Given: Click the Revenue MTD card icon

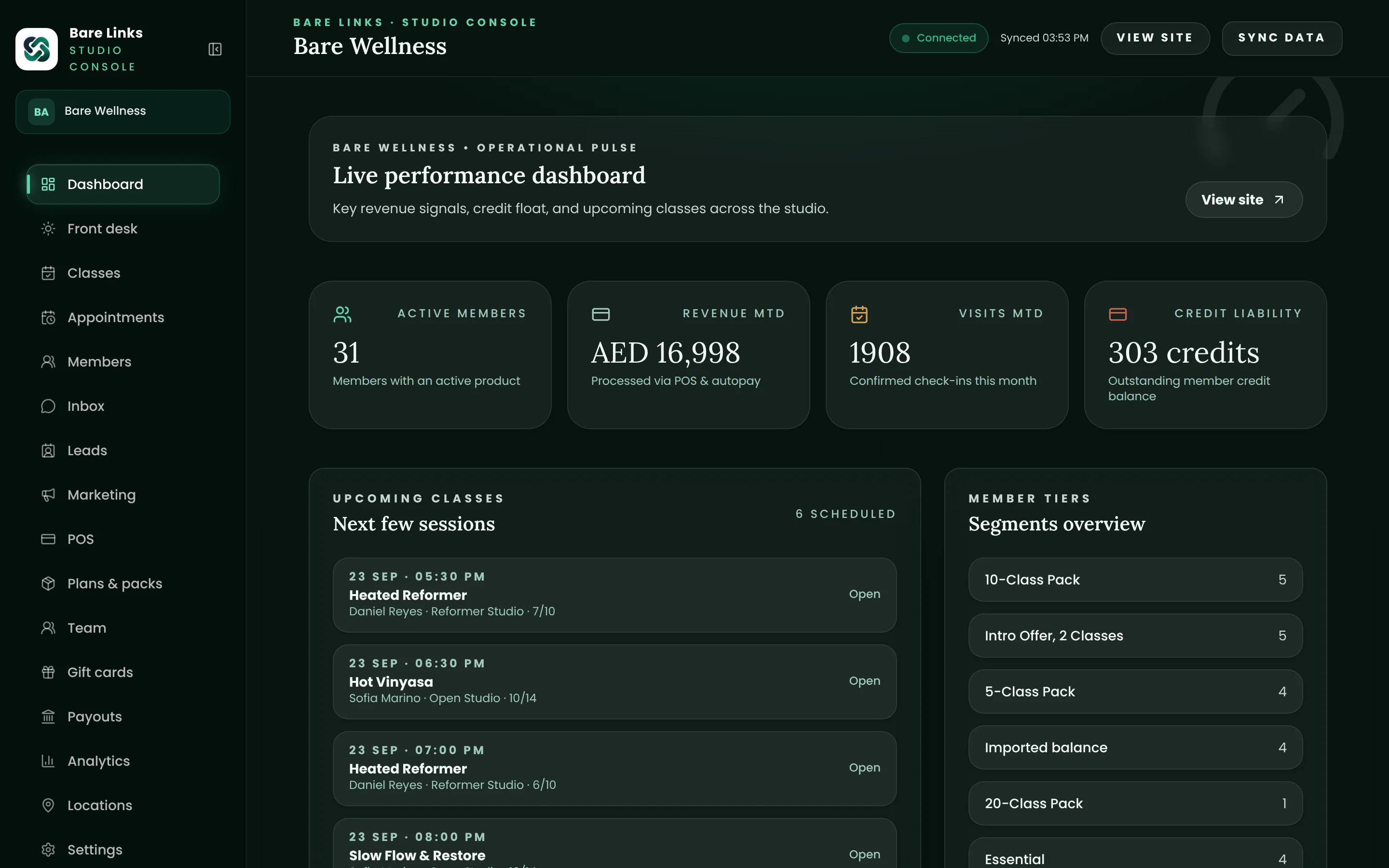Looking at the screenshot, I should [601, 314].
